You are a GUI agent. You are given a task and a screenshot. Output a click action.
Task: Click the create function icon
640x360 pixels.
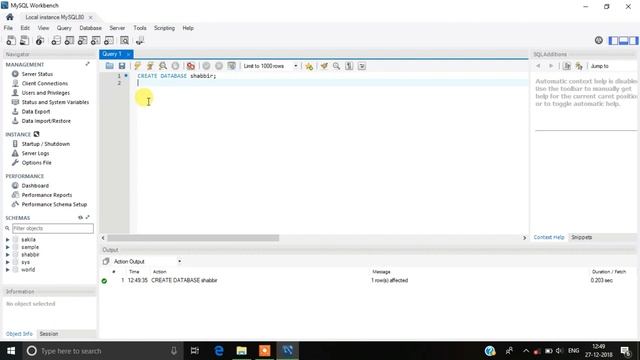coord(109,40)
